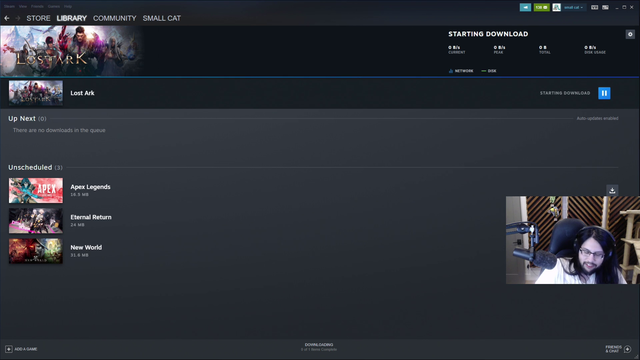Go to the COMMUNITY tab
The image size is (640, 360).
[x=115, y=18]
